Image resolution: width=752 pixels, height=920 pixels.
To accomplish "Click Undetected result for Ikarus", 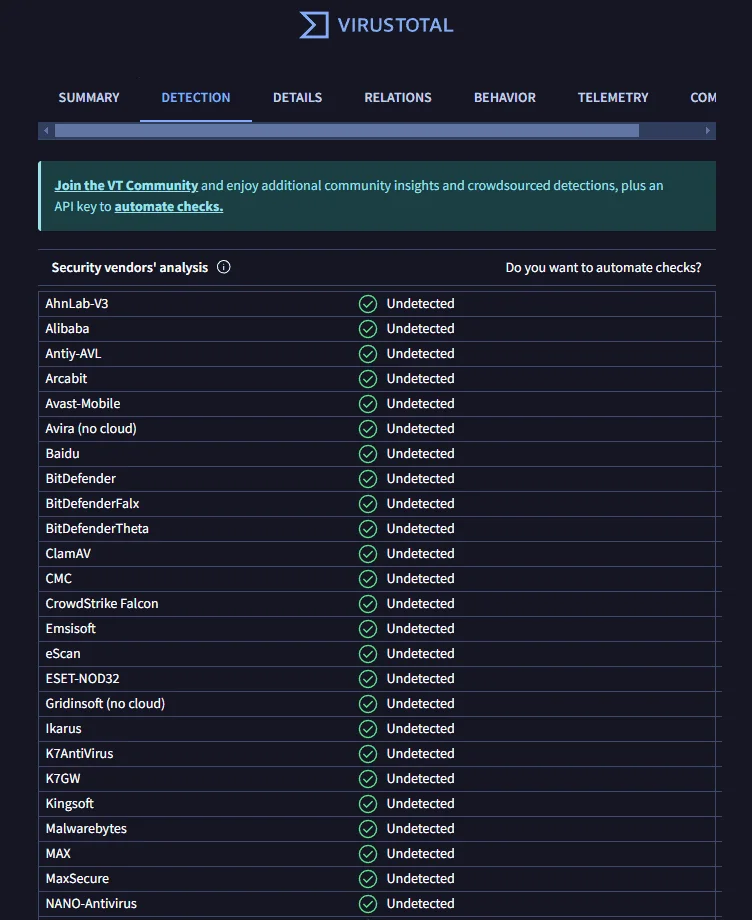I will click(x=421, y=729).
